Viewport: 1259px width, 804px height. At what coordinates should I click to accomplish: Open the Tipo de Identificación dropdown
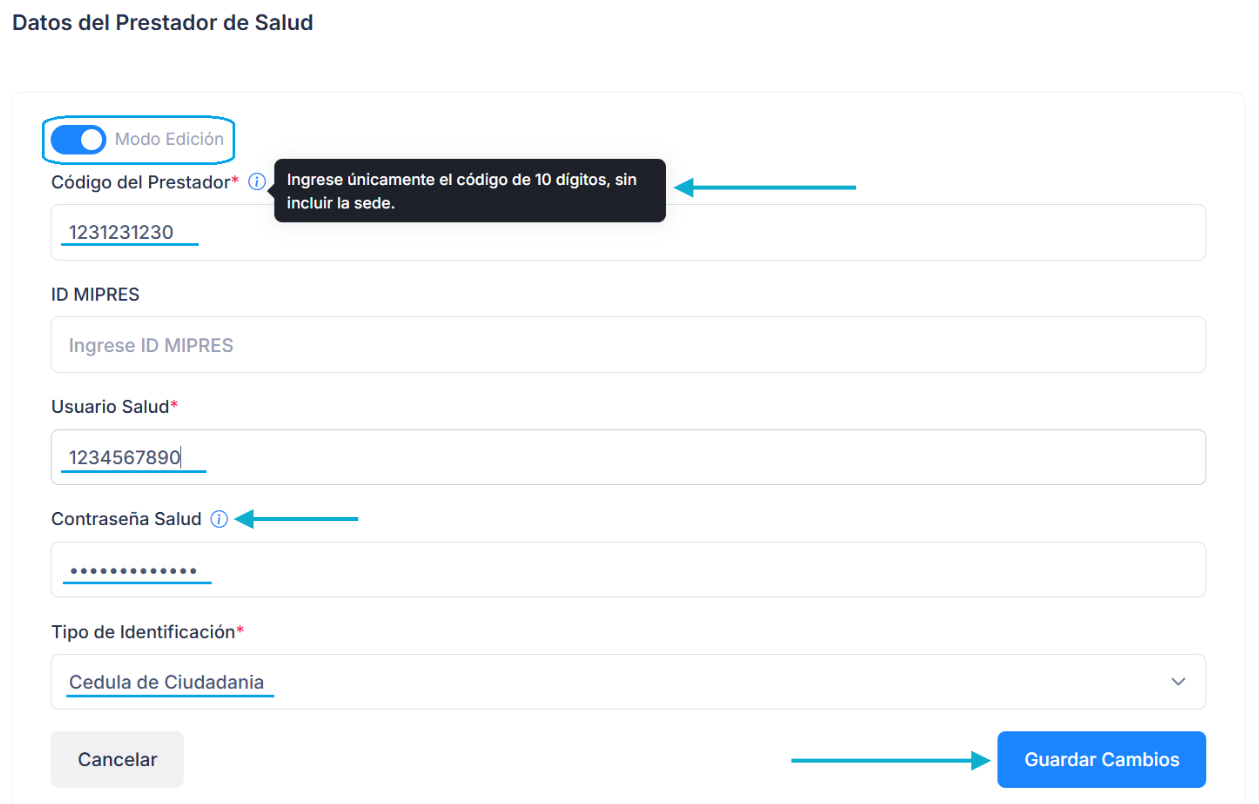coord(627,682)
